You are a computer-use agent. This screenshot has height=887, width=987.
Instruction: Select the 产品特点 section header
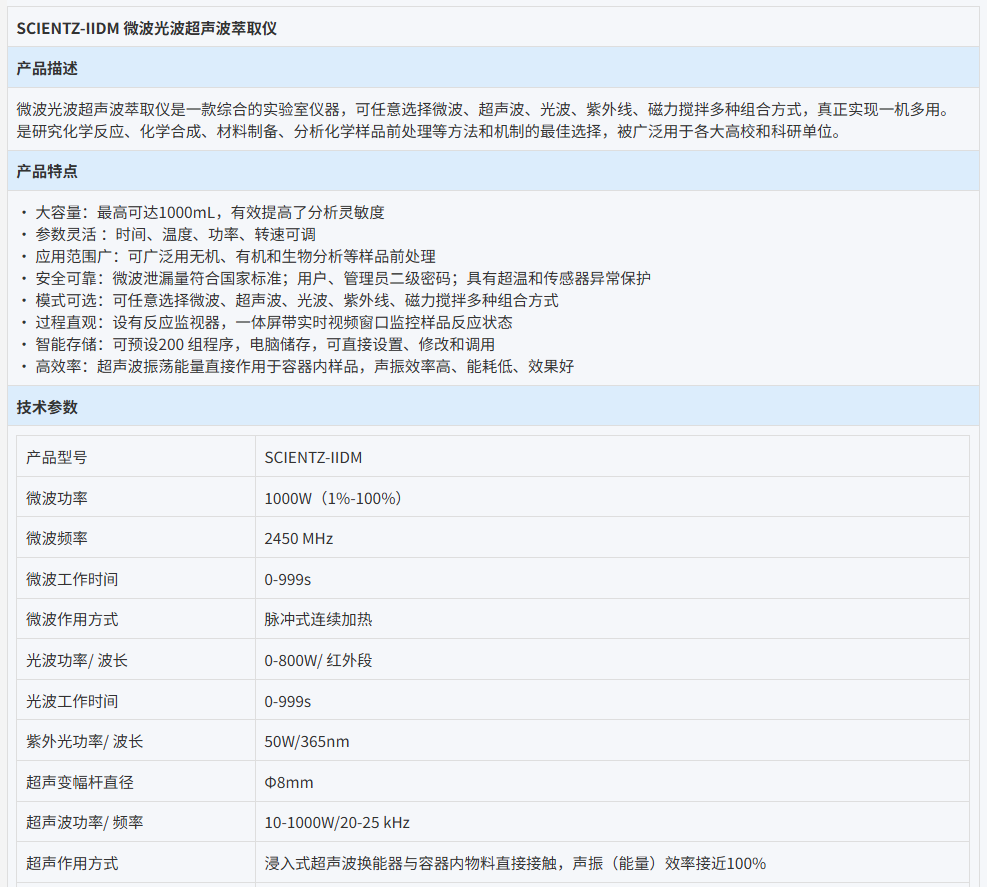coord(47,171)
